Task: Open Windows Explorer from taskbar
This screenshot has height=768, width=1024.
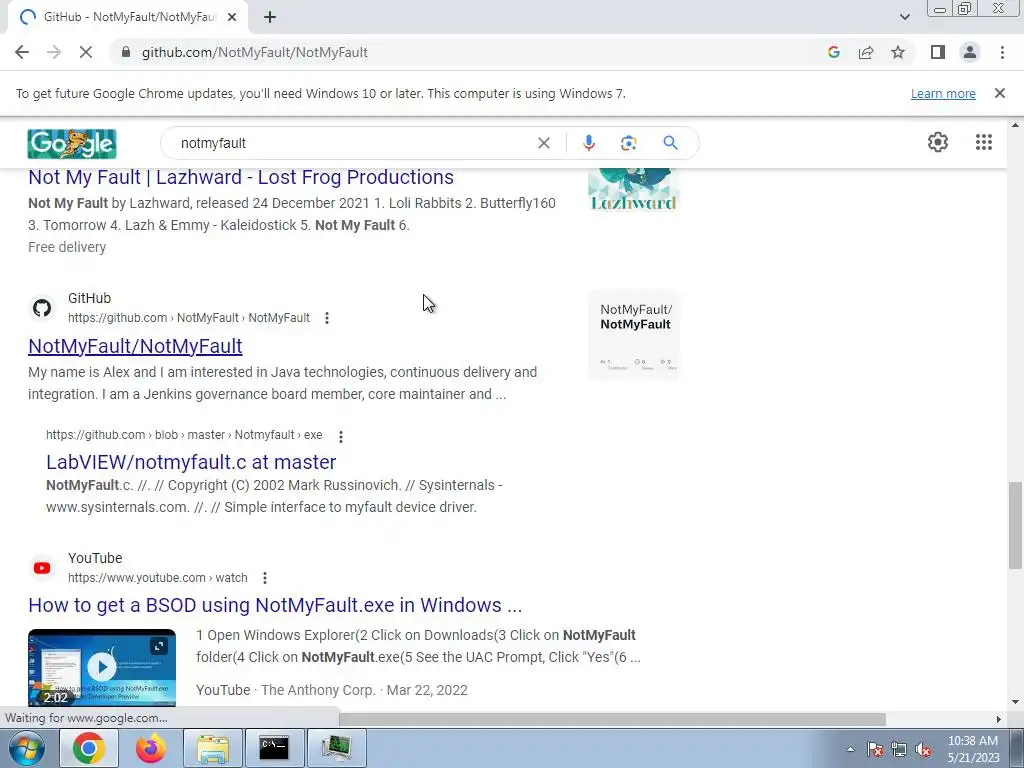Action: coord(213,748)
